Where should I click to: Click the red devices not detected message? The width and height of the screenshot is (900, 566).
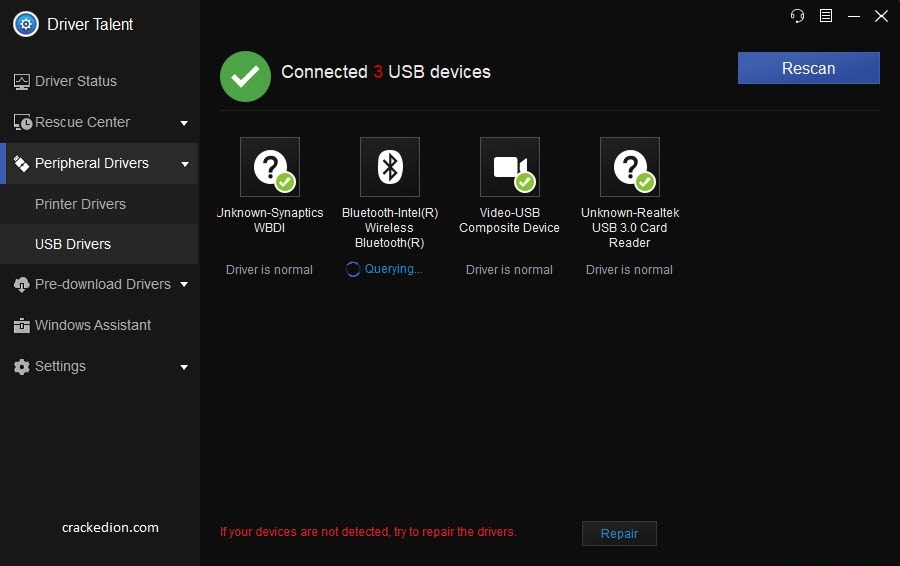point(368,532)
